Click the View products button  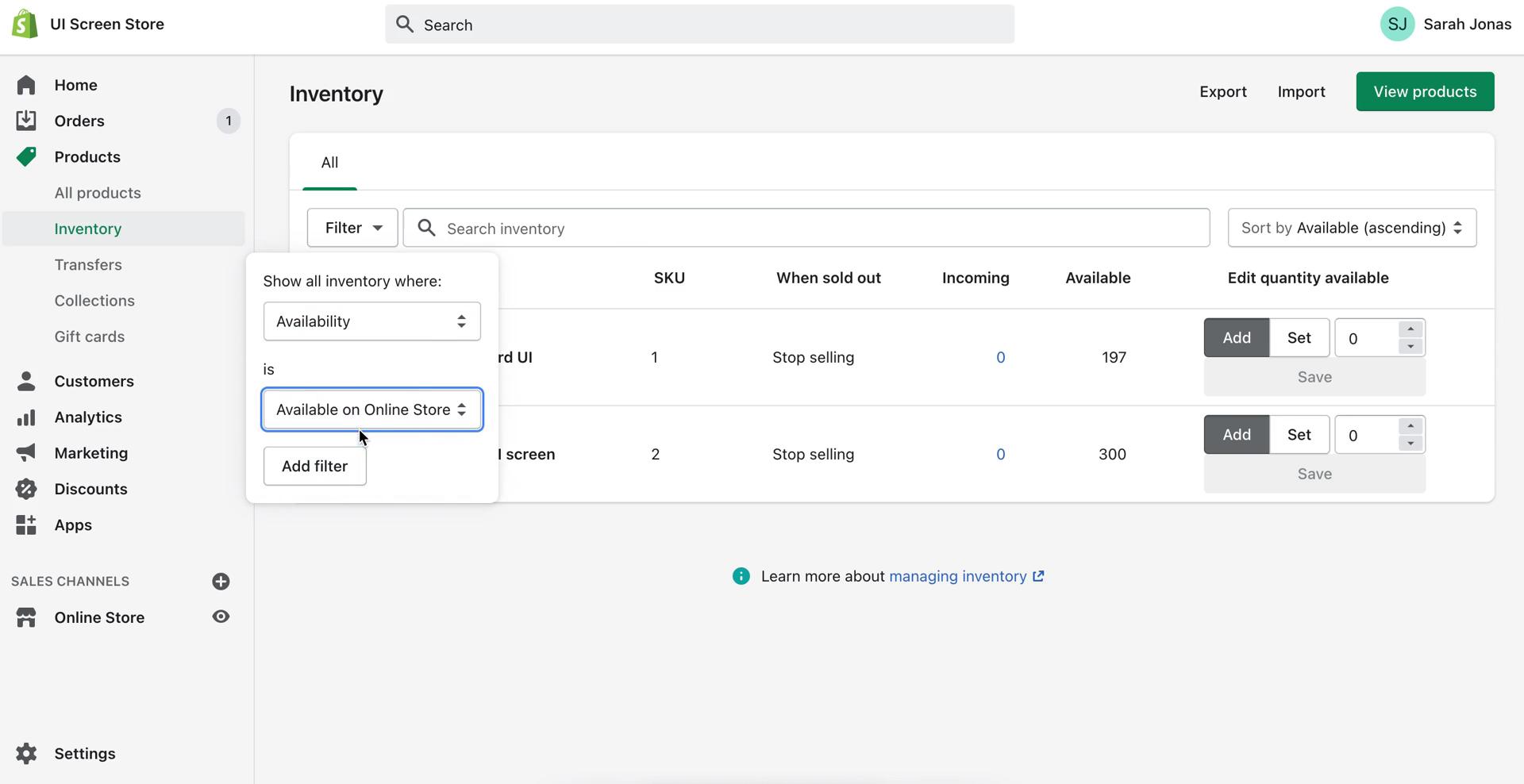pos(1425,91)
